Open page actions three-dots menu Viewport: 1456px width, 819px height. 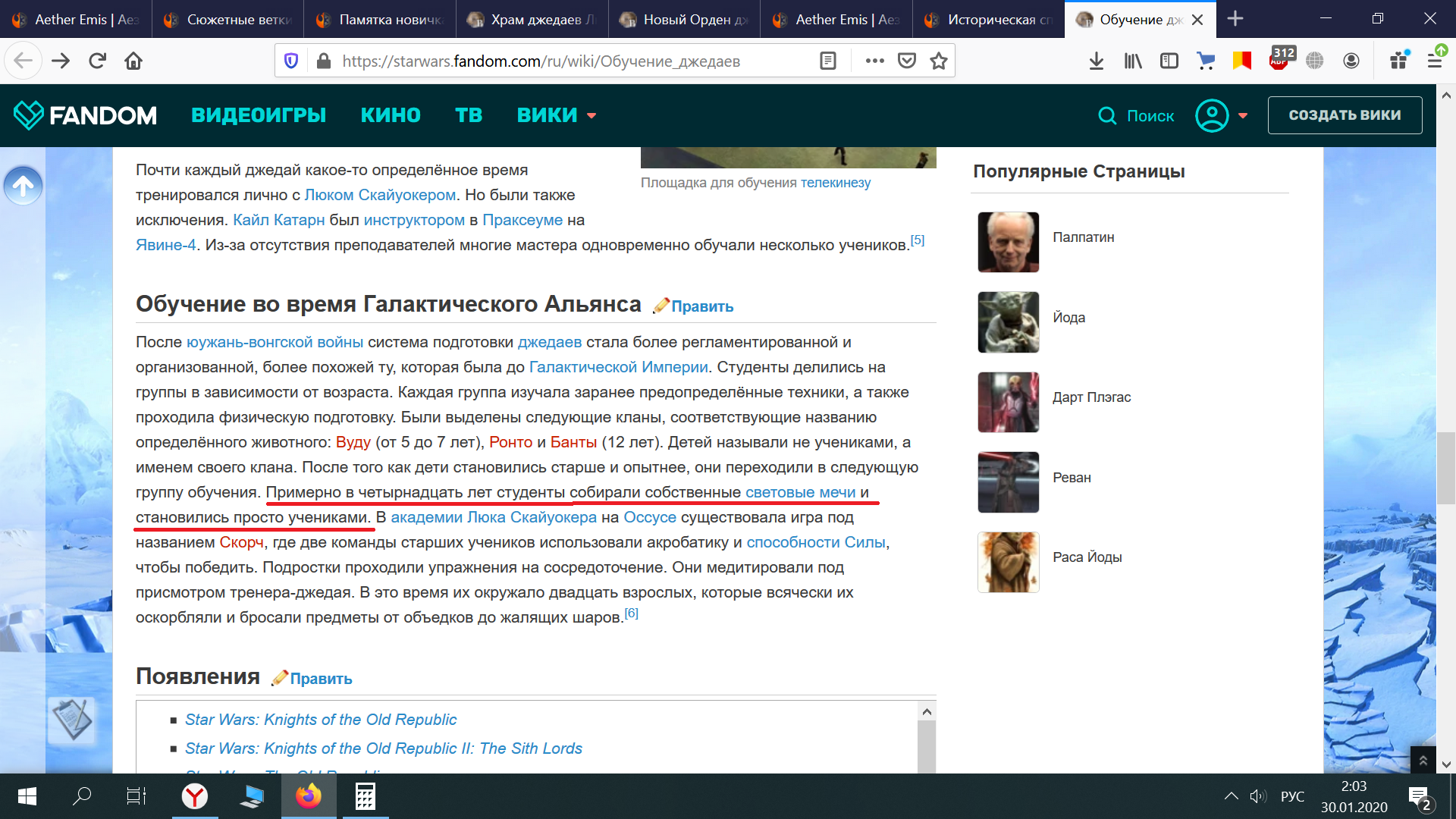874,61
